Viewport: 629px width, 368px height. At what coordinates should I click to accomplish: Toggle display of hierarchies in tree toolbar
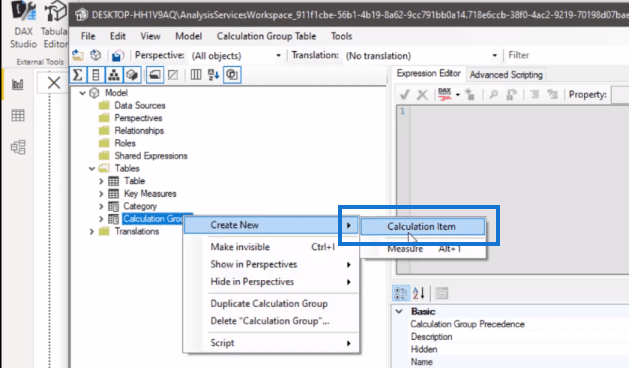coord(114,75)
